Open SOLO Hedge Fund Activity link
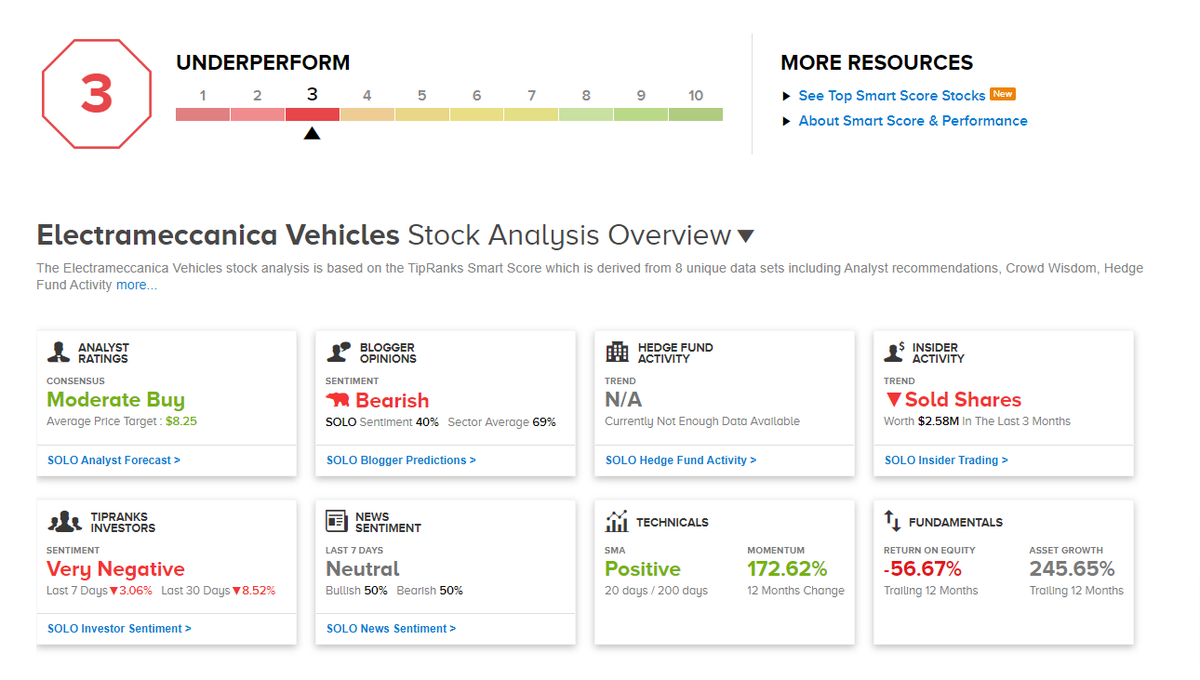This screenshot has height=680, width=1200. (681, 460)
